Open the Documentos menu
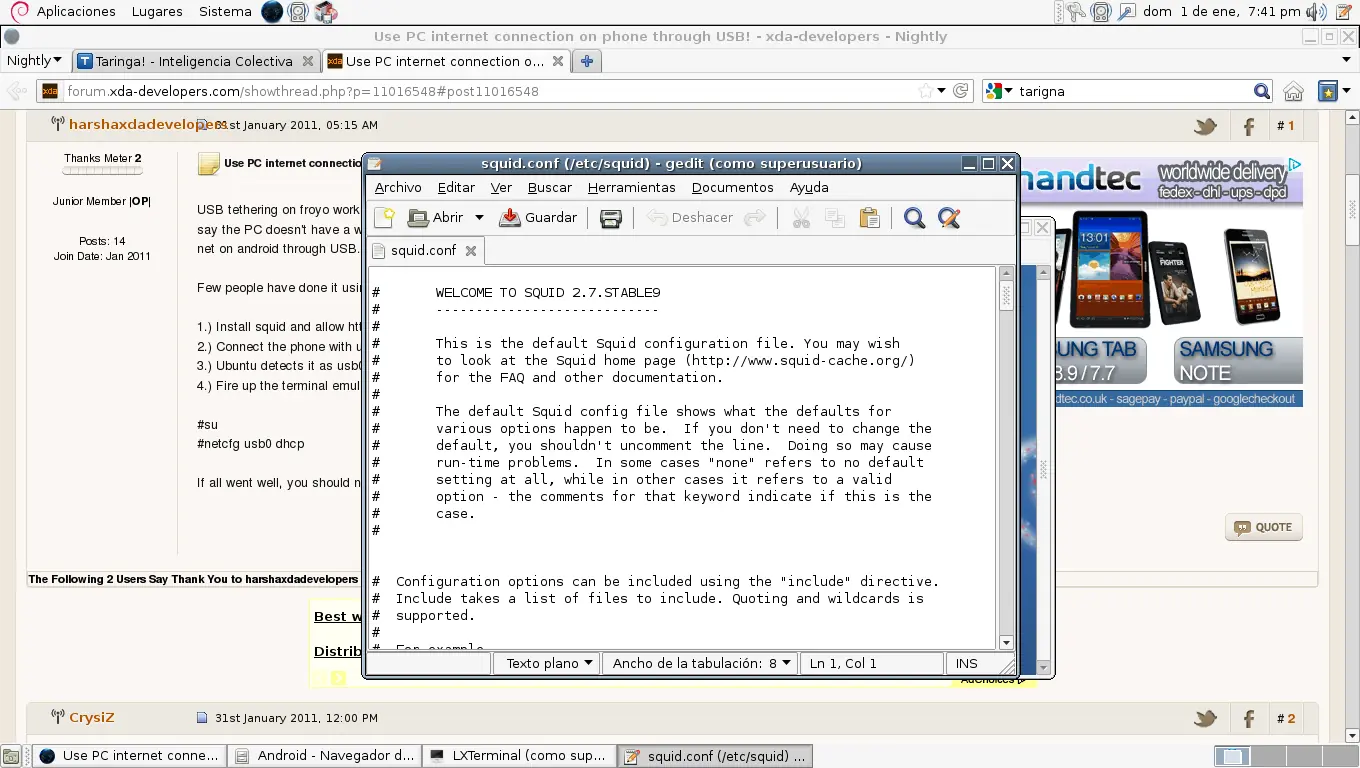The width and height of the screenshot is (1360, 768). point(733,187)
